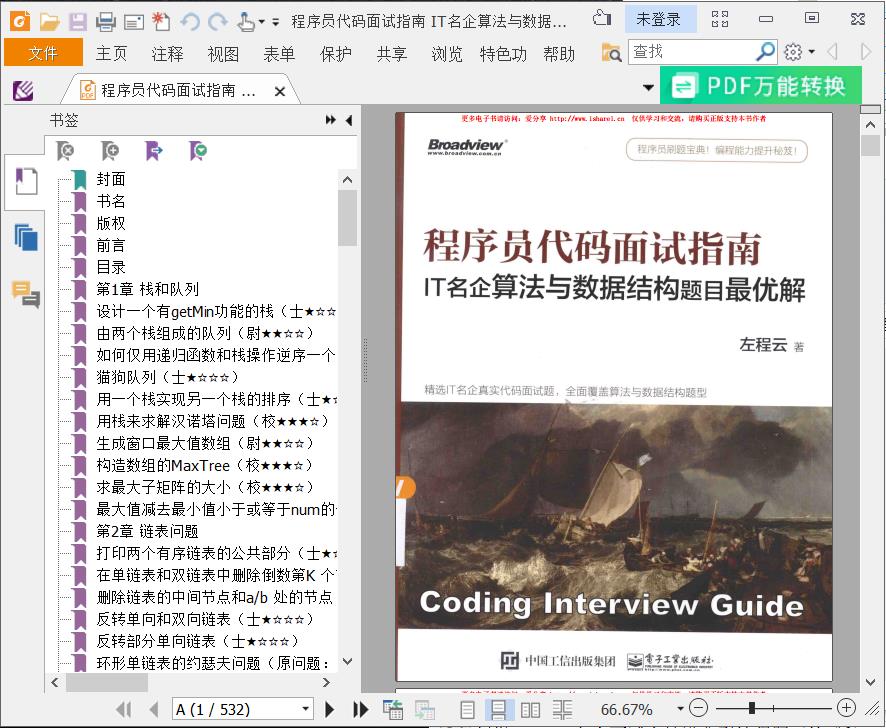Open the Bookmarks side panel icon
The width and height of the screenshot is (886, 728).
tap(26, 182)
